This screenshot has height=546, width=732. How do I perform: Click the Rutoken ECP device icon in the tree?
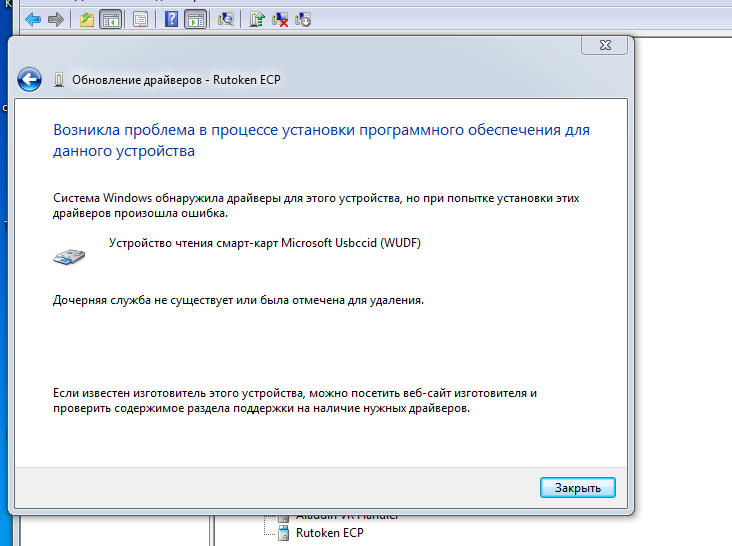pyautogui.click(x=283, y=533)
